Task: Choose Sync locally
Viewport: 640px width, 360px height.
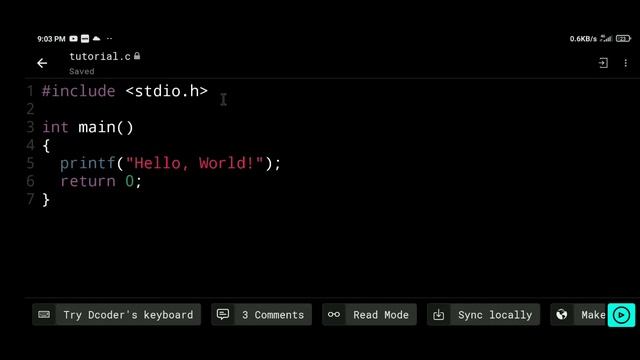Action: pos(483,315)
